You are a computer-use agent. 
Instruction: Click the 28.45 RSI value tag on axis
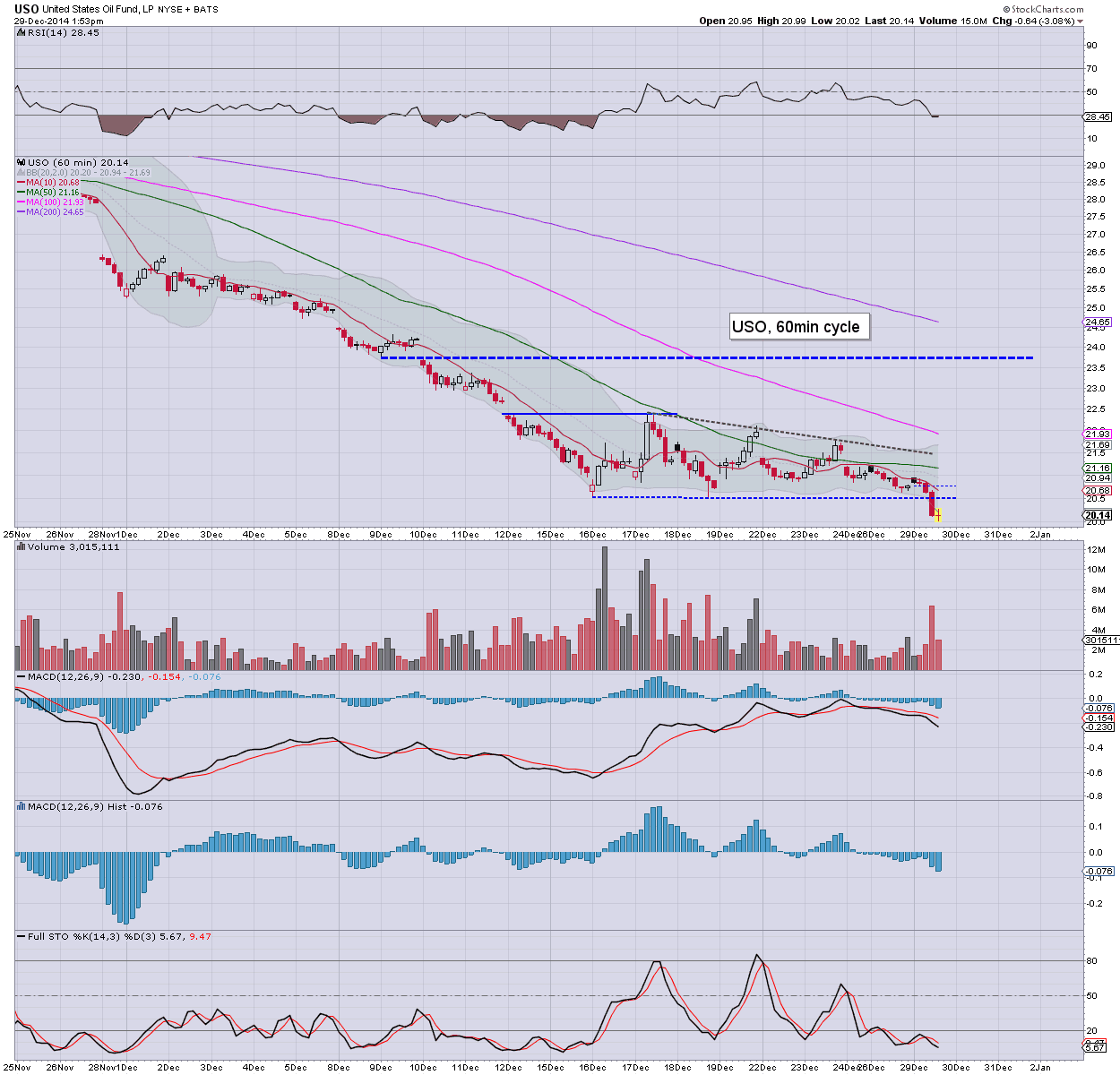[x=1097, y=116]
